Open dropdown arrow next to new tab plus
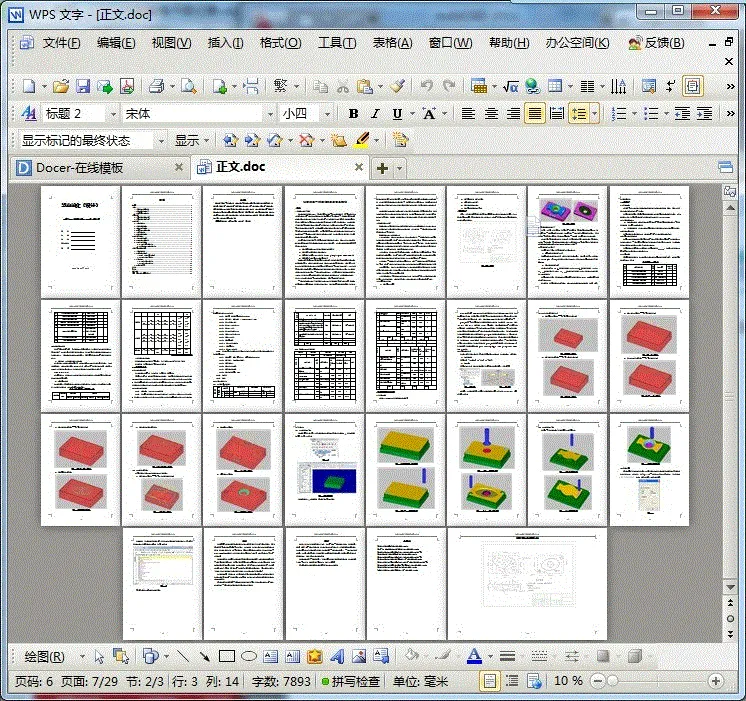The height and width of the screenshot is (701, 746). pos(400,168)
